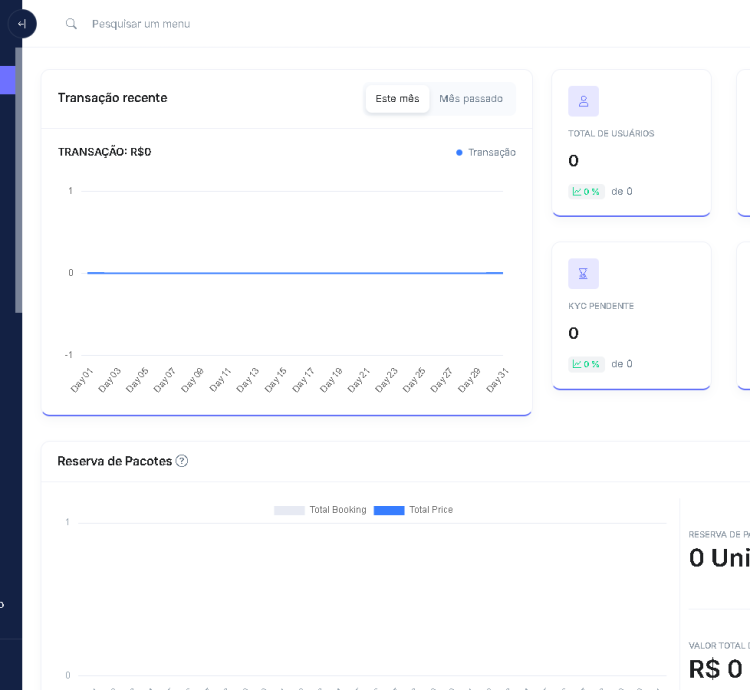
Task: Click the hourglass icon in KYC Pendente card
Action: click(x=583, y=274)
